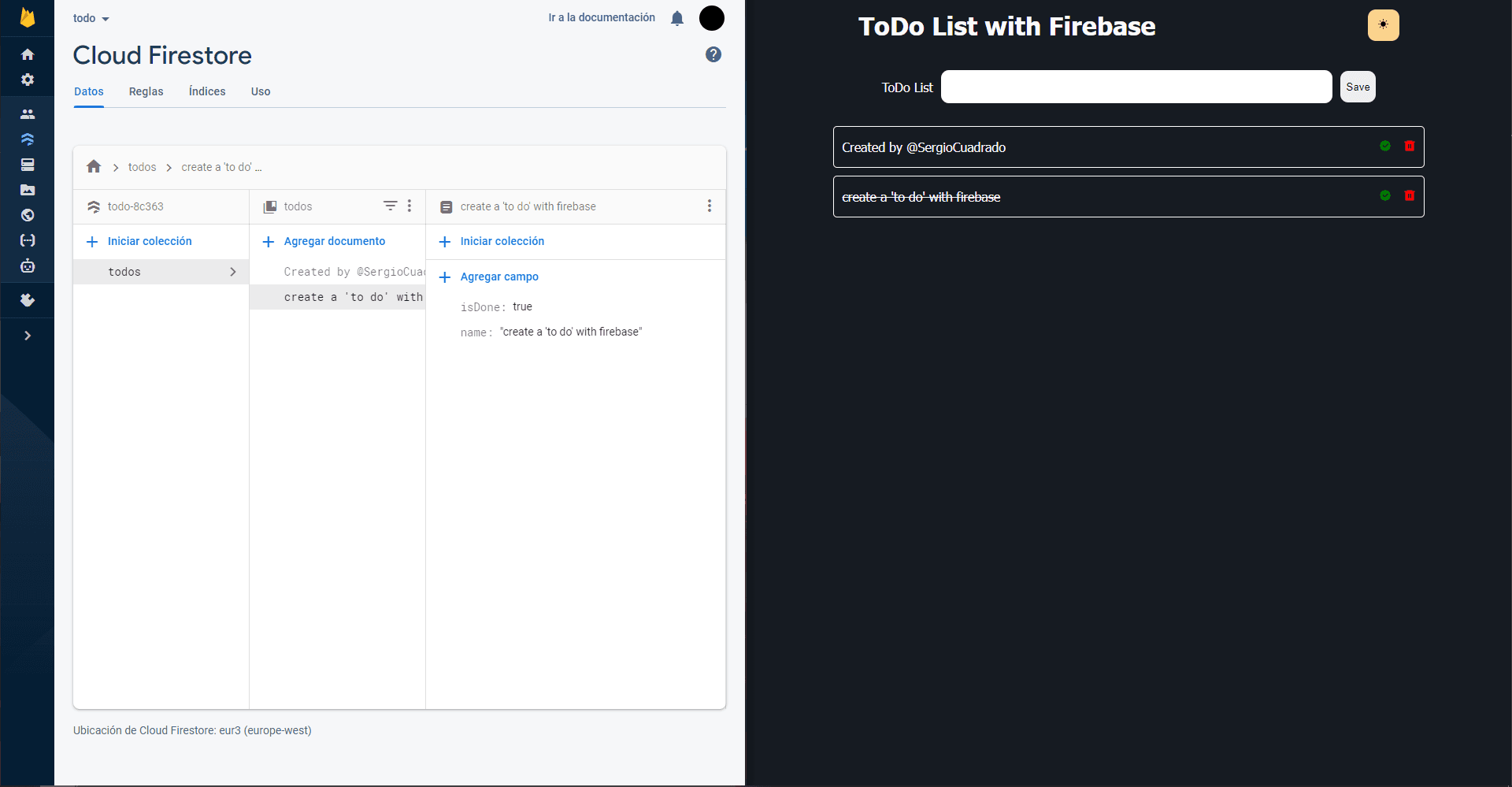Click Iniciar colección in document column
Screen dimensions: 1512x787
502,241
